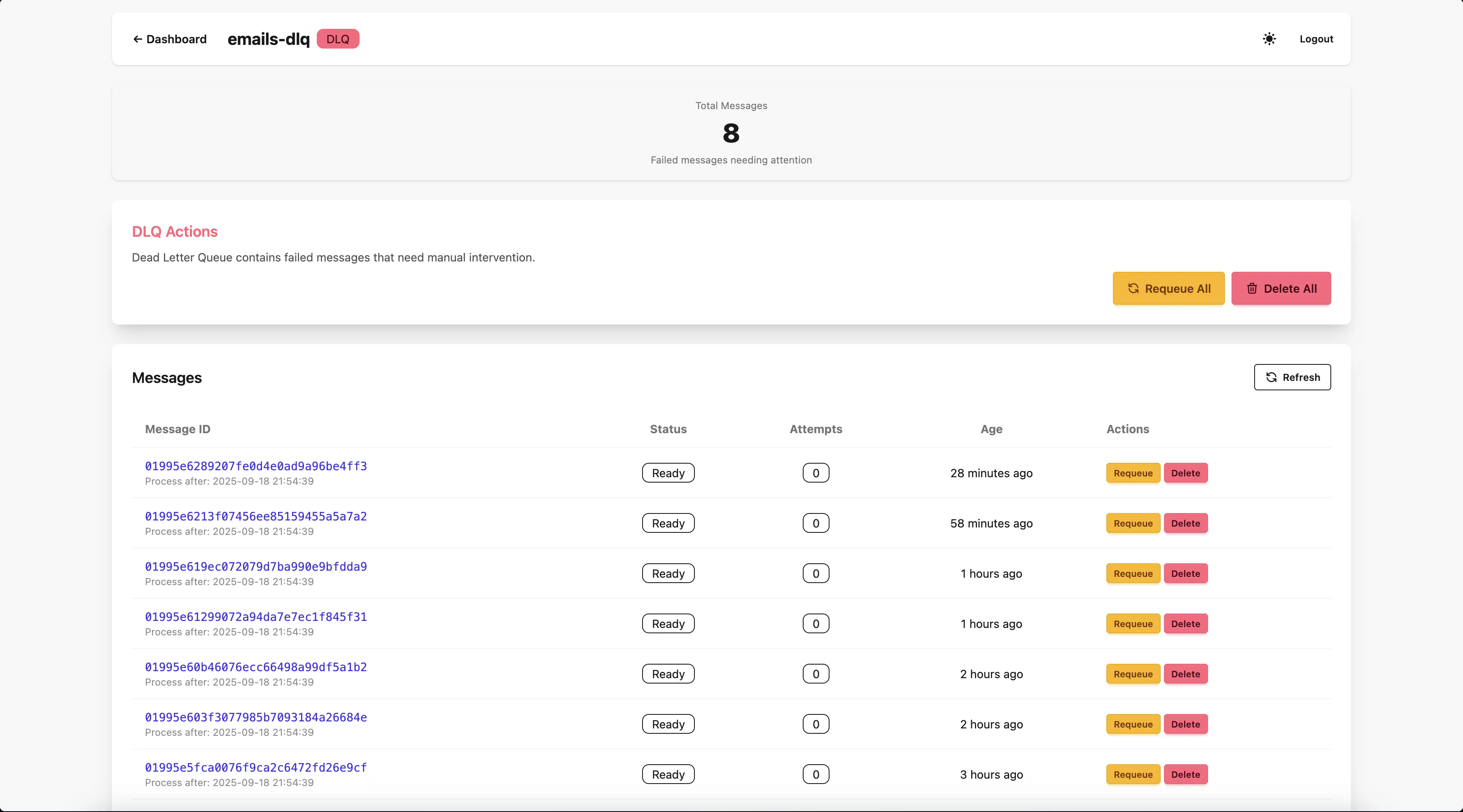Requeue the message from 3 hours ago

point(1132,775)
